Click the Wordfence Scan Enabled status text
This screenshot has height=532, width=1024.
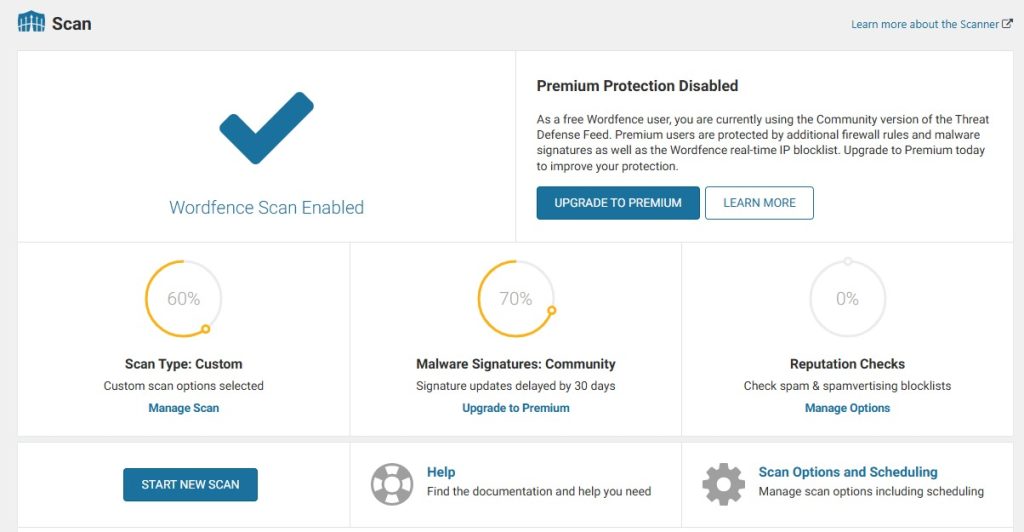[x=266, y=208]
